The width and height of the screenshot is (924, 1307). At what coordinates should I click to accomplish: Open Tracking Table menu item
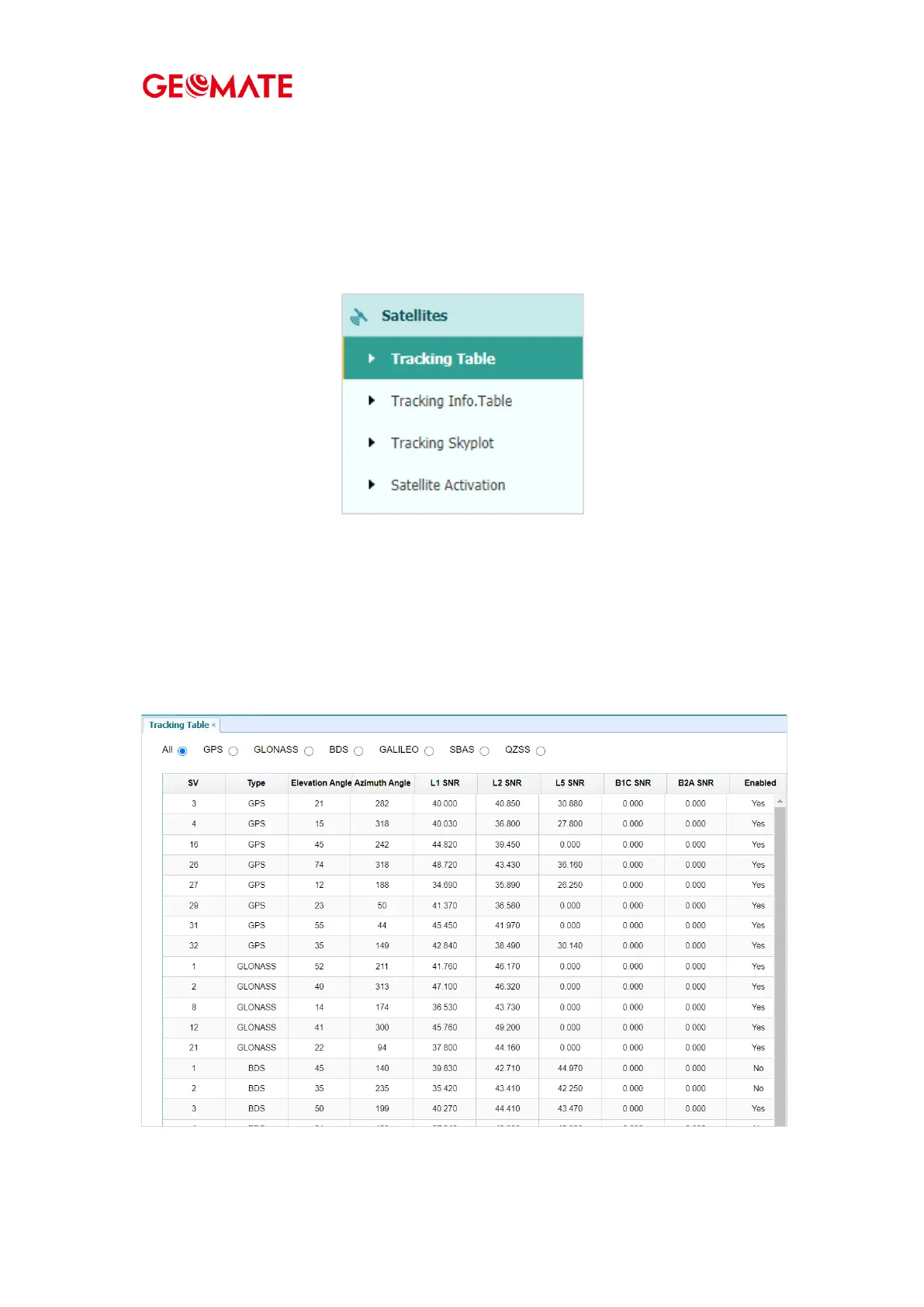click(x=462, y=358)
